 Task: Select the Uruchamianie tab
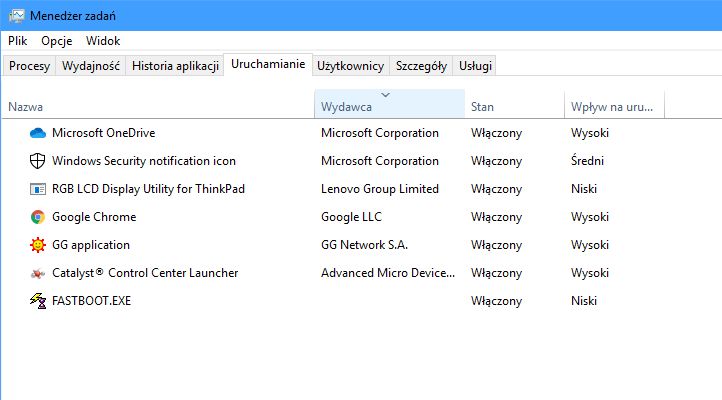coord(268,64)
